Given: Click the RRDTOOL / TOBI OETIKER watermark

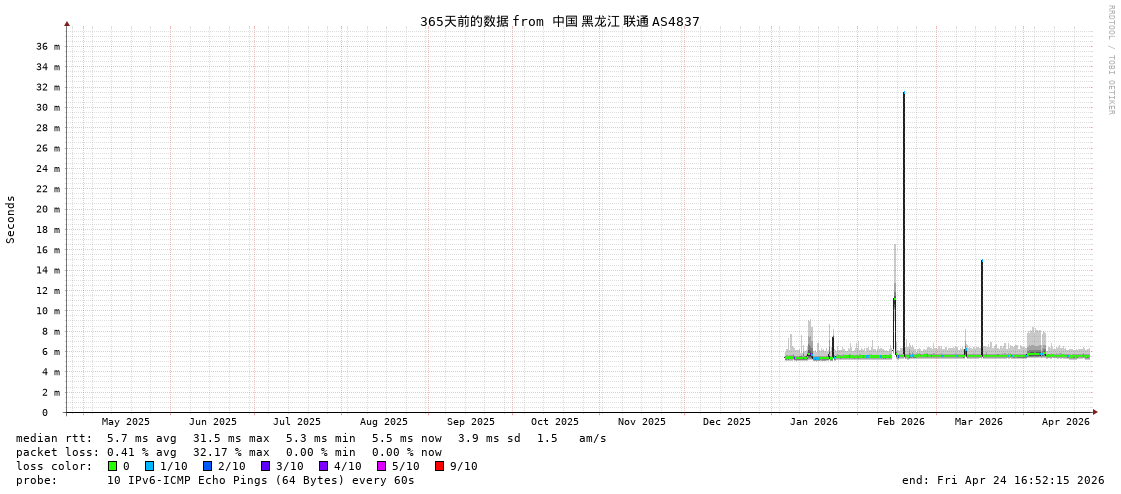Looking at the screenshot, I should [1110, 60].
